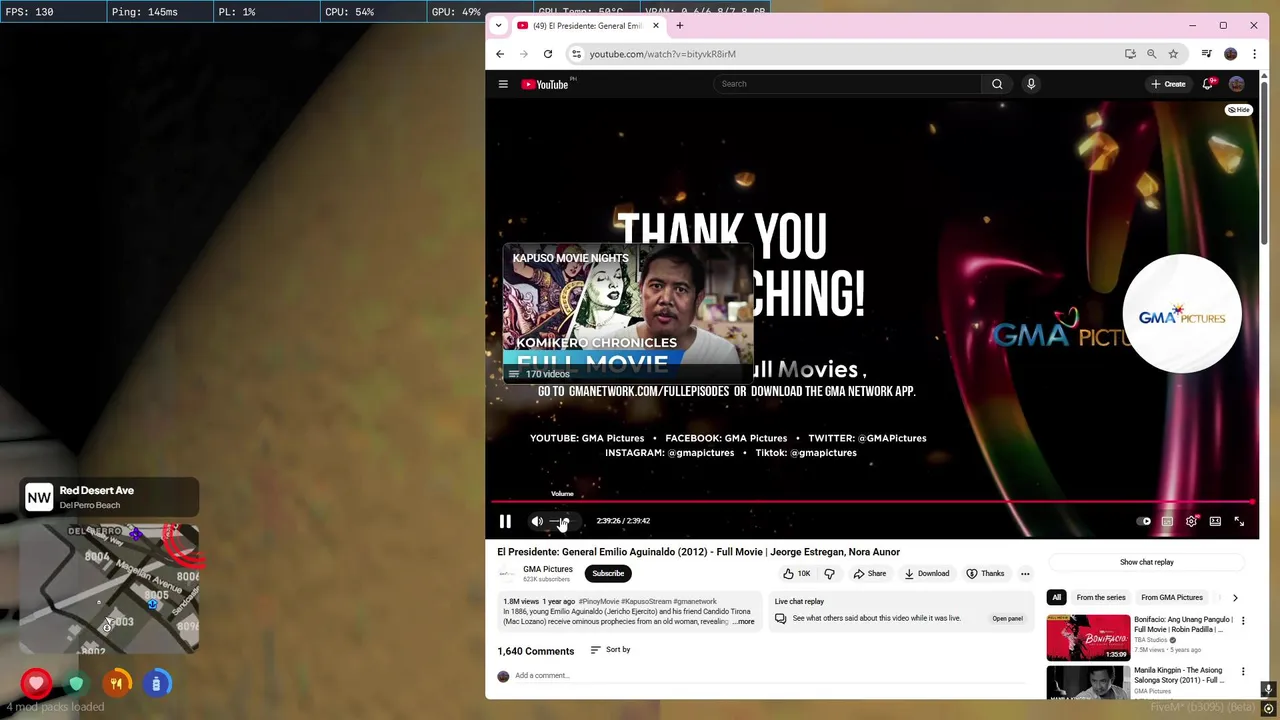
Task: Open the YouTube hamburger guide menu
Action: point(503,84)
